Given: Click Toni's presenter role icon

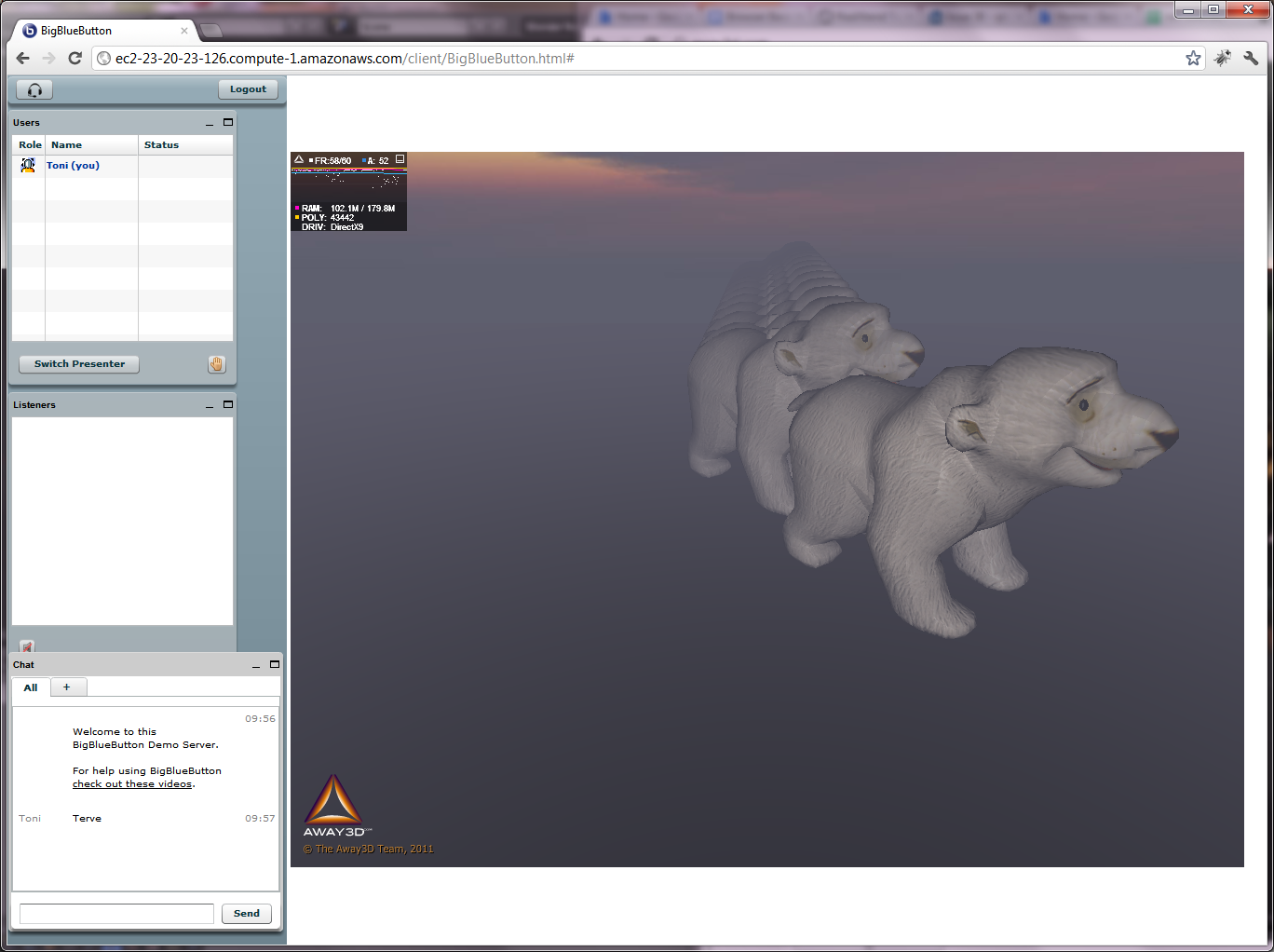Looking at the screenshot, I should [28, 165].
